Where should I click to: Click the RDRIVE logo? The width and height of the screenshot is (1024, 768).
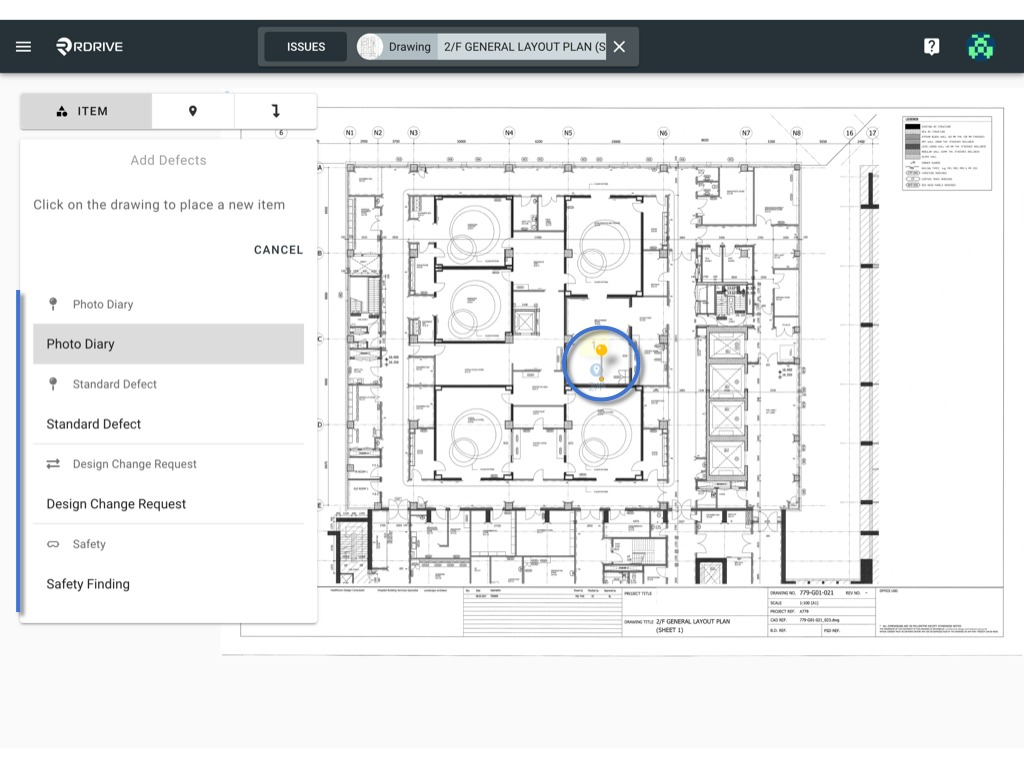tap(89, 46)
